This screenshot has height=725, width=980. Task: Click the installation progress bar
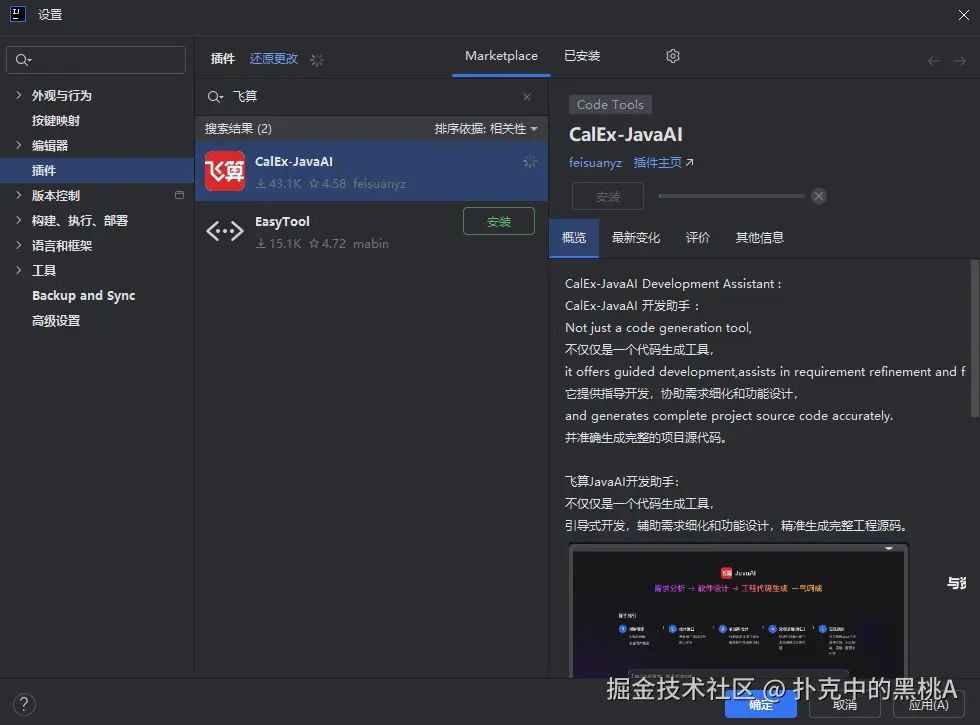click(731, 196)
